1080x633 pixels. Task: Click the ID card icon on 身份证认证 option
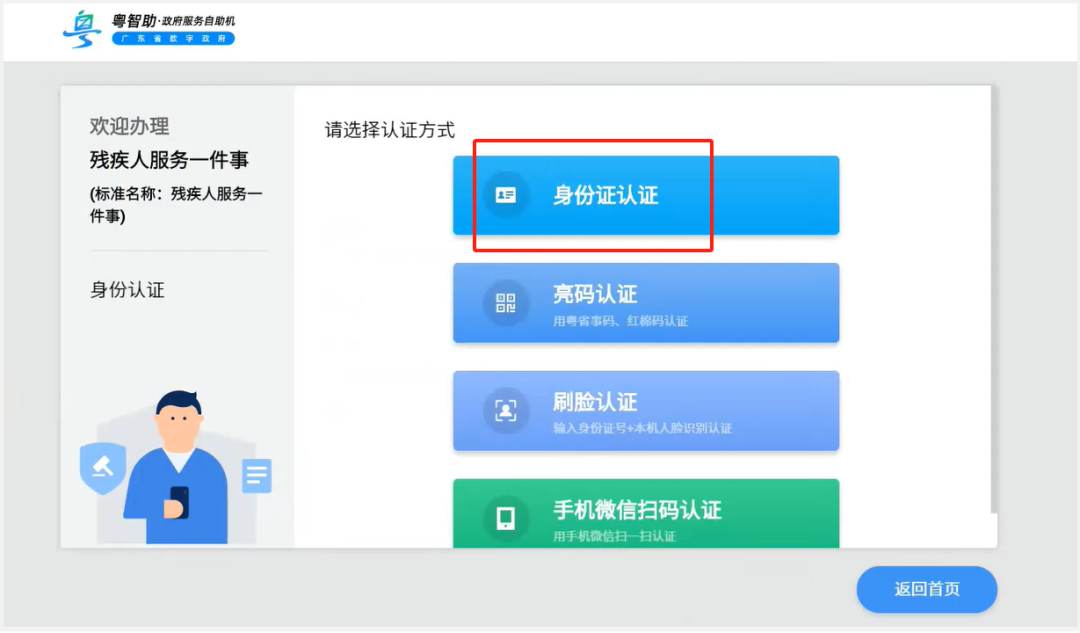(507, 195)
